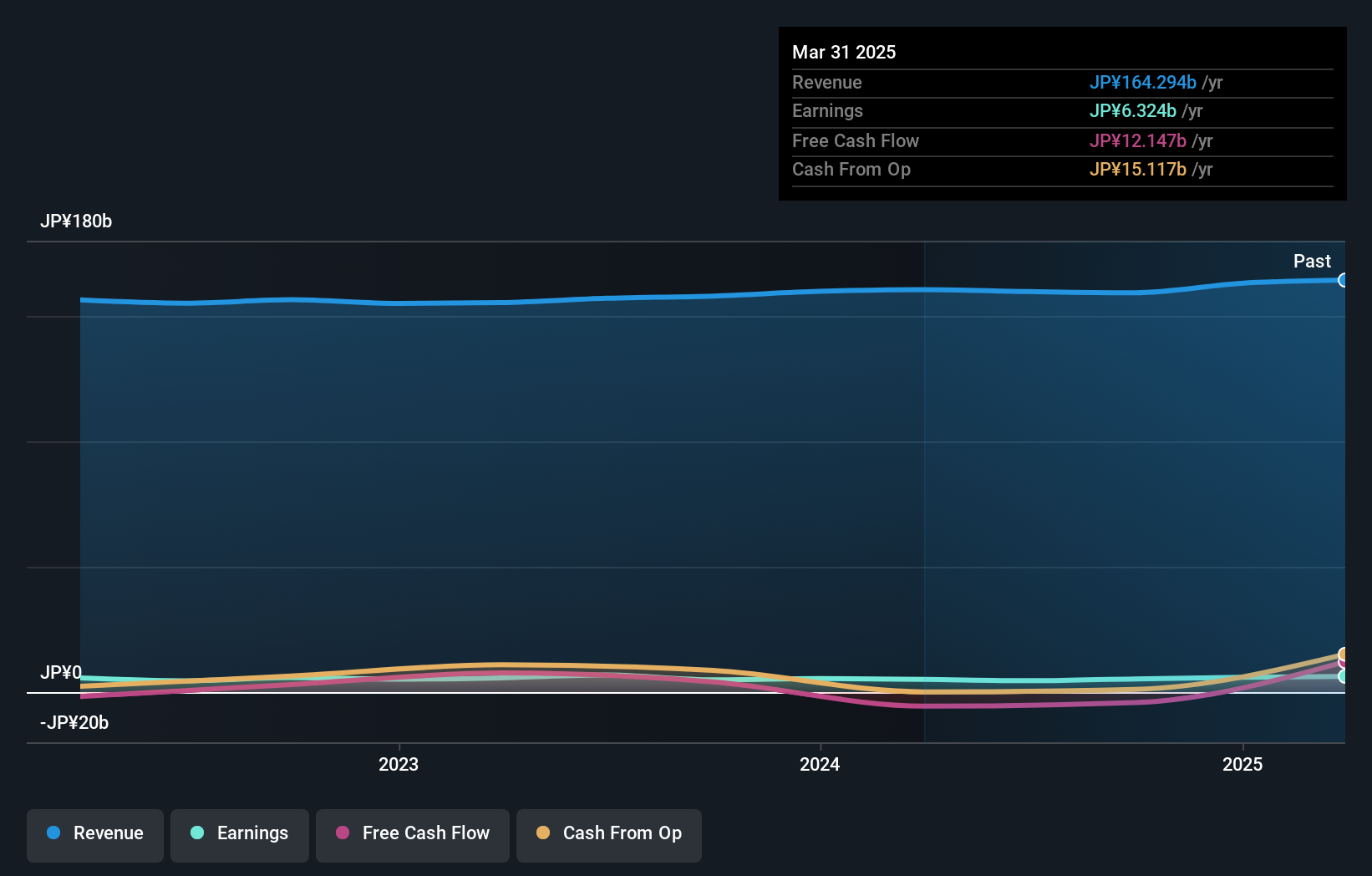Toggle the Cash From Op legend button
This screenshot has height=876, width=1372.
click(x=609, y=835)
